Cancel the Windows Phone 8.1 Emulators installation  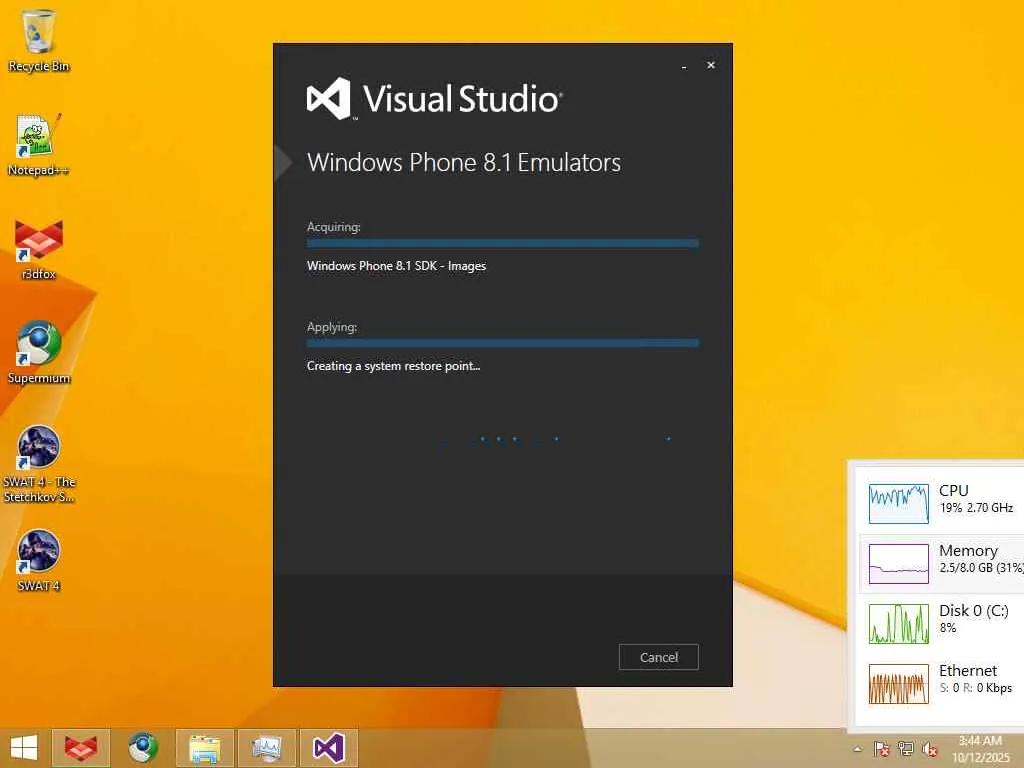pyautogui.click(x=658, y=657)
